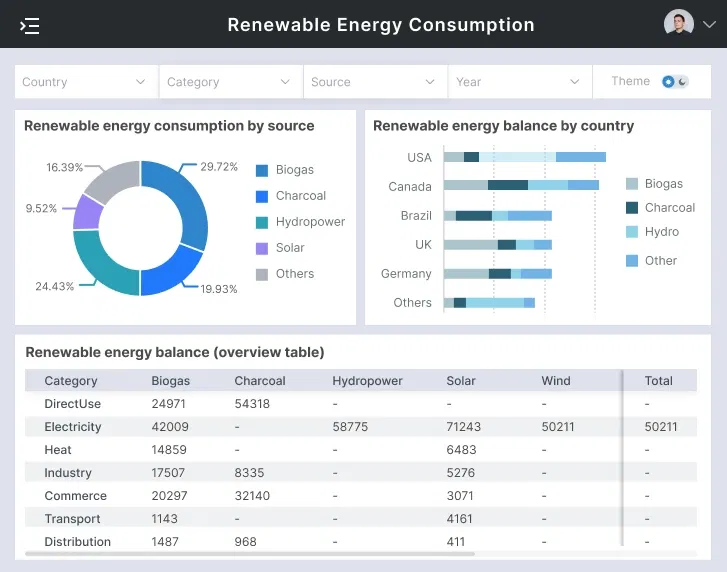Click the Other legend square in bar chart

pyautogui.click(x=632, y=261)
